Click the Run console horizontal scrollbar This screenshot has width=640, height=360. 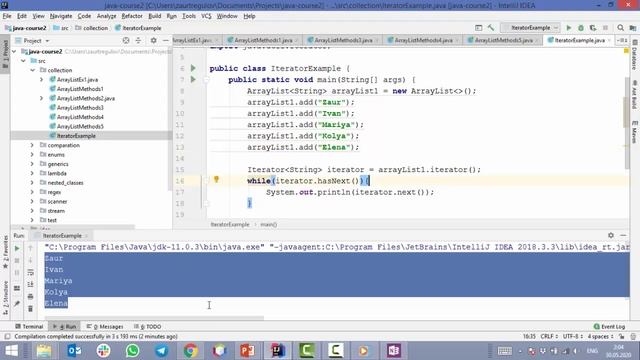tap(154, 317)
